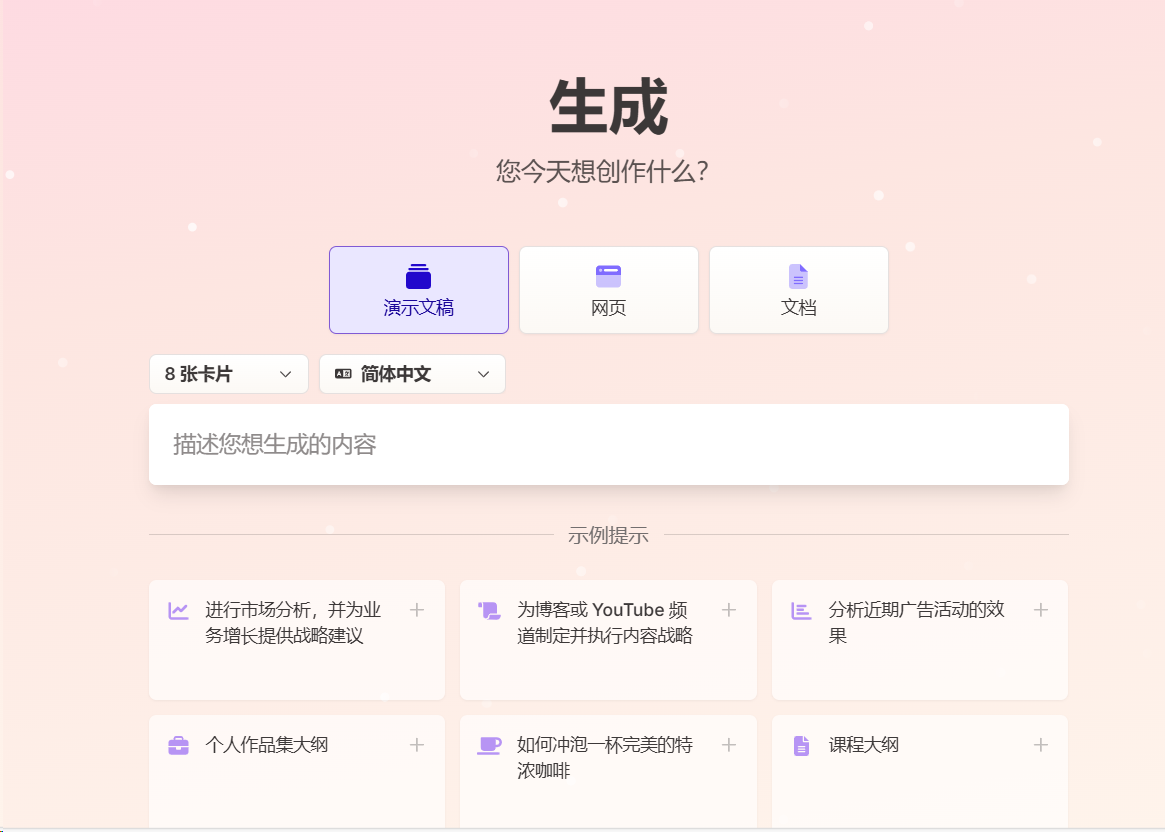Click the plus on the 课程大纲 card

(x=1040, y=744)
